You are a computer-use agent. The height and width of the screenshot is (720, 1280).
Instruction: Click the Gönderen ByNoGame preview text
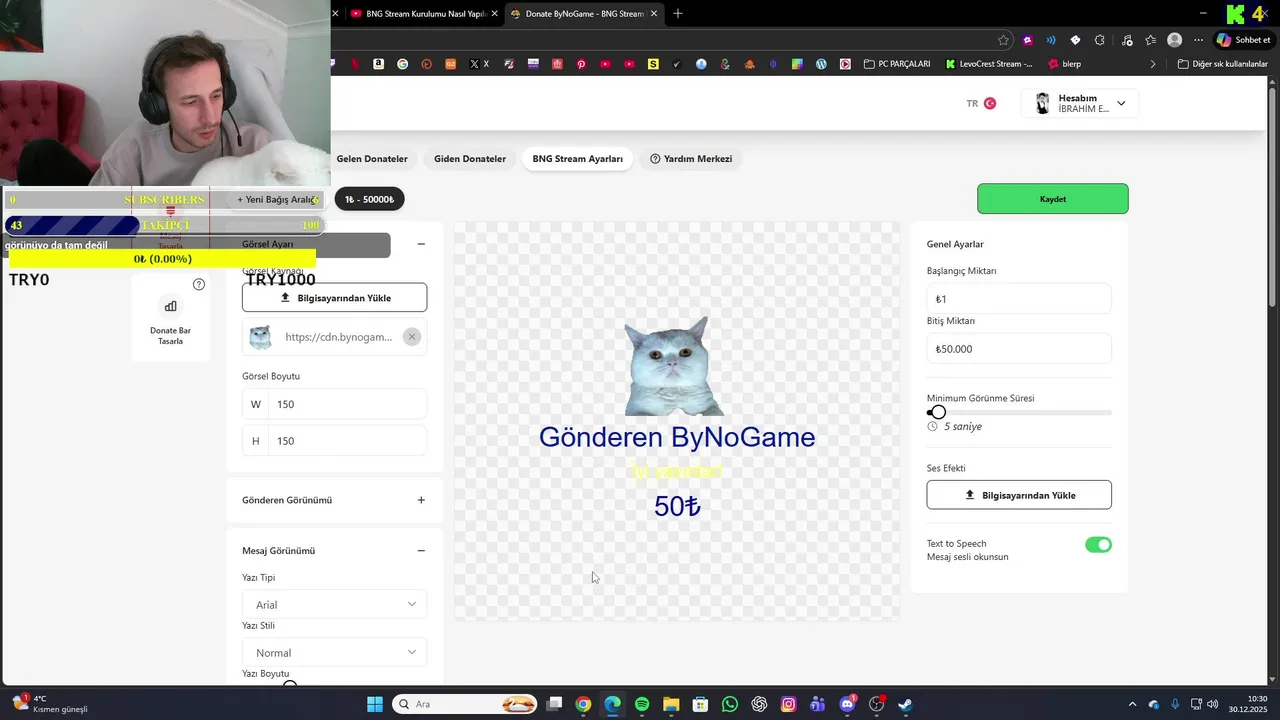(x=677, y=437)
